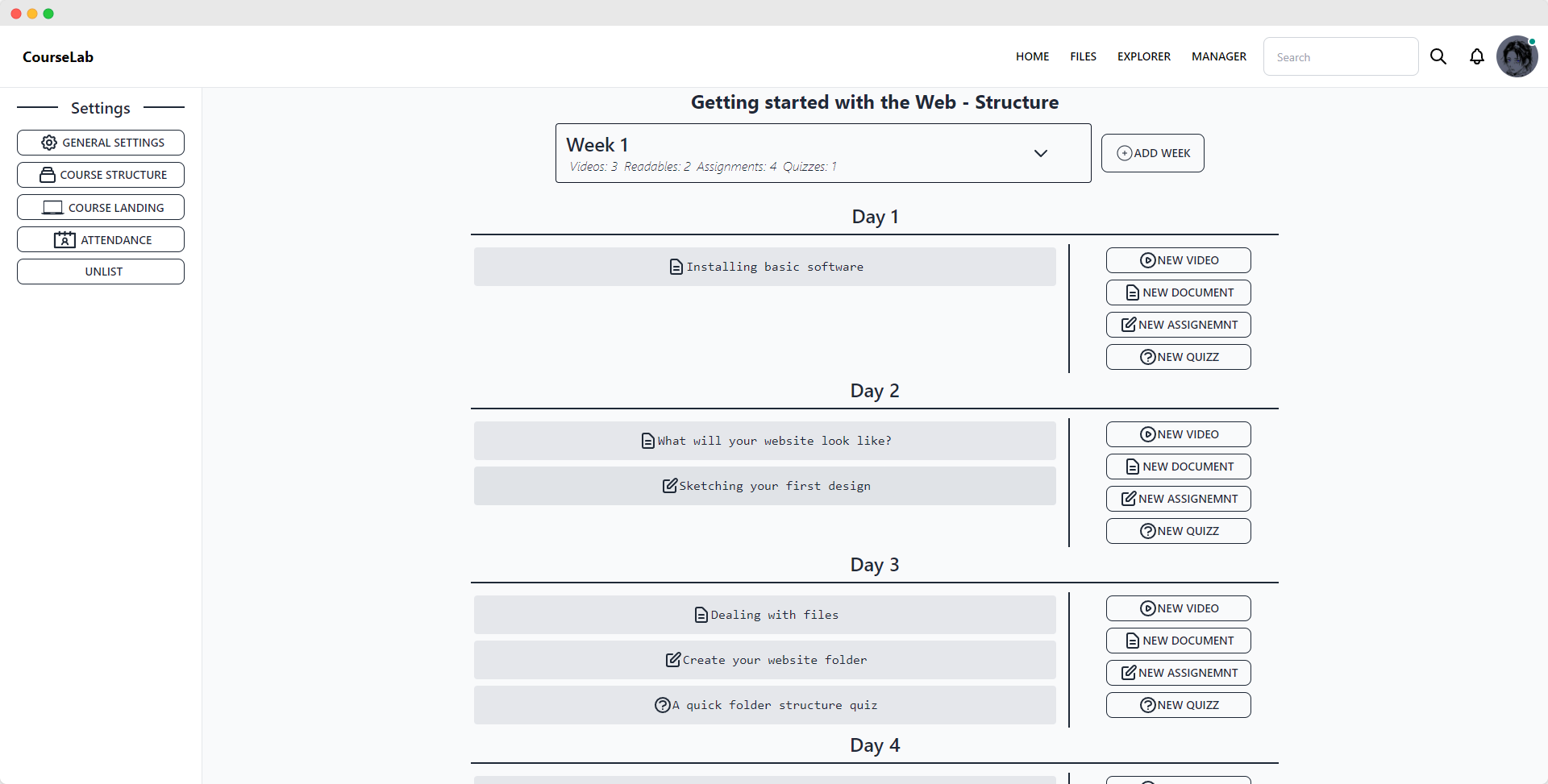Focus the Search input field

click(x=1341, y=56)
